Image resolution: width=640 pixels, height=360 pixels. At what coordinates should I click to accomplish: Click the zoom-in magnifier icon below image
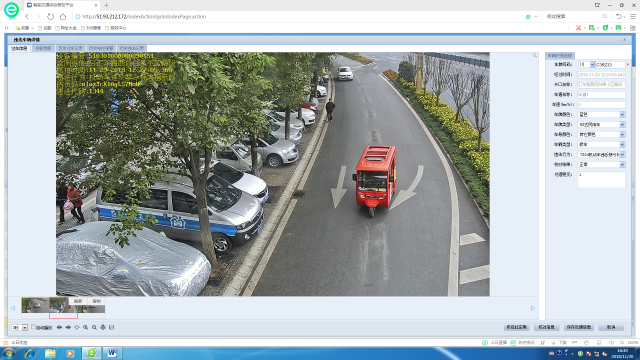point(86,327)
